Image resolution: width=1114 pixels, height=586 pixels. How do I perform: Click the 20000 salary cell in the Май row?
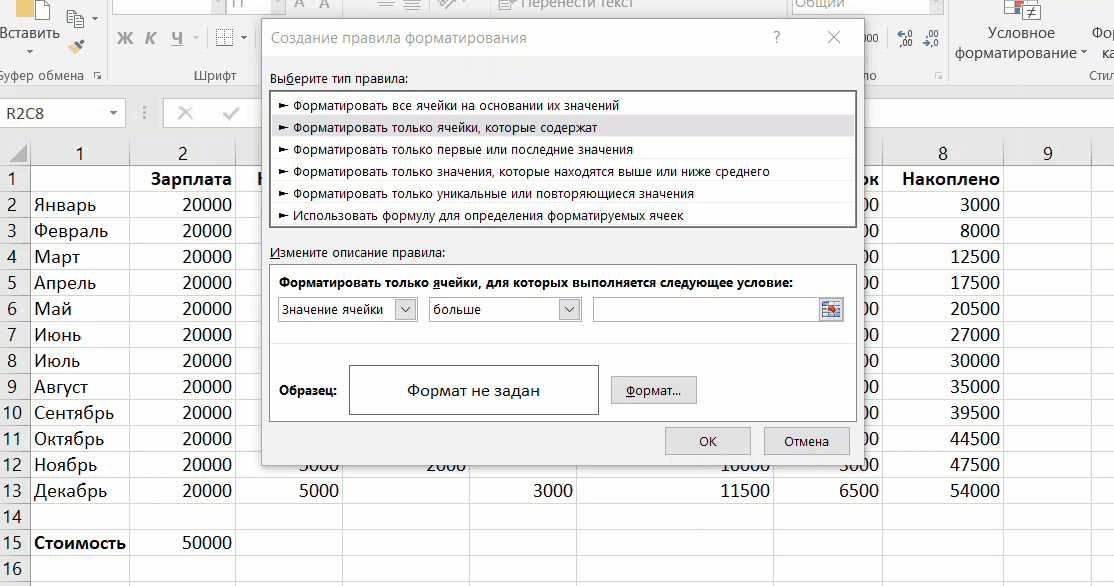coord(183,309)
